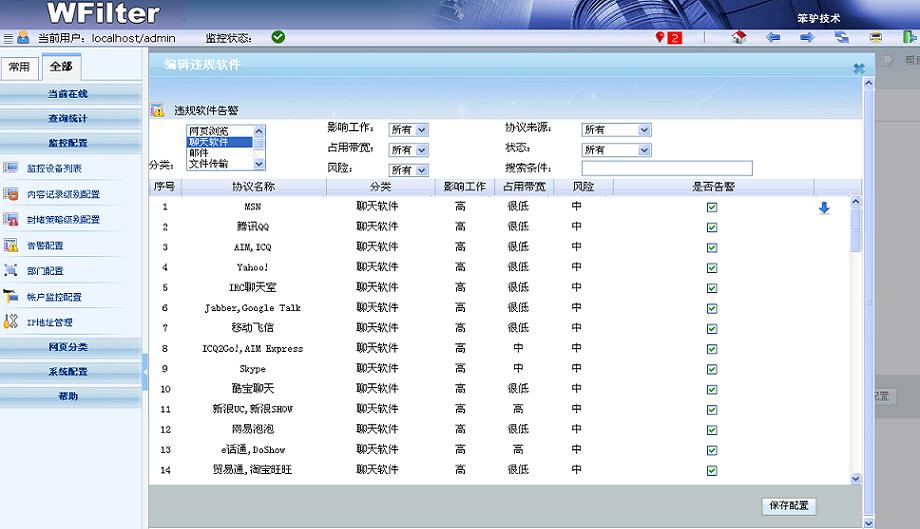Open the red alert notification icon
The width and height of the screenshot is (920, 529).
pos(668,38)
